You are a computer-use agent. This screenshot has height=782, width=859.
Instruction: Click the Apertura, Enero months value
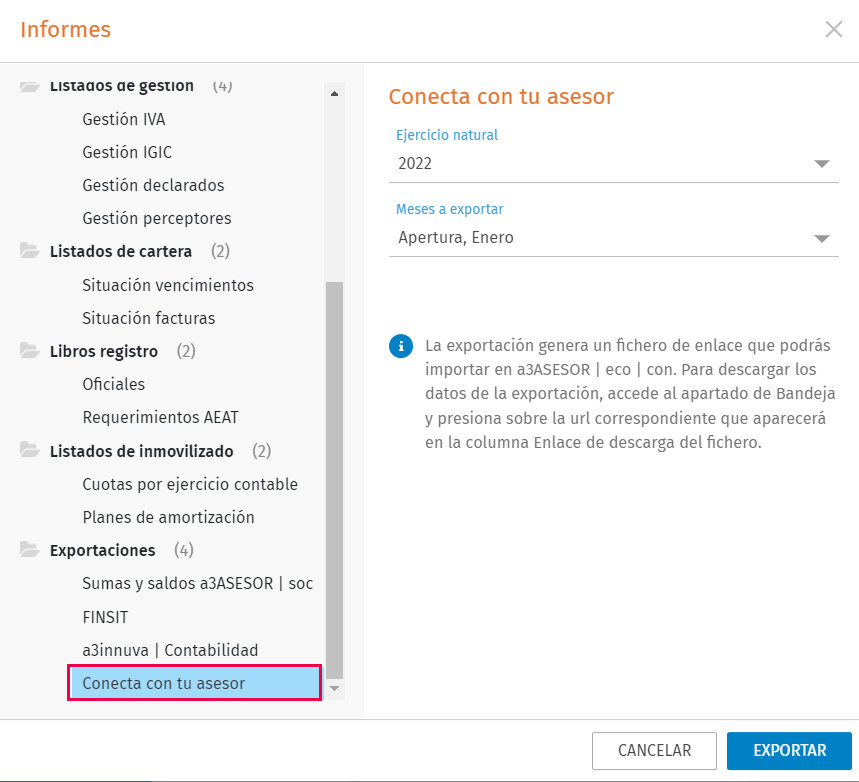(x=456, y=237)
